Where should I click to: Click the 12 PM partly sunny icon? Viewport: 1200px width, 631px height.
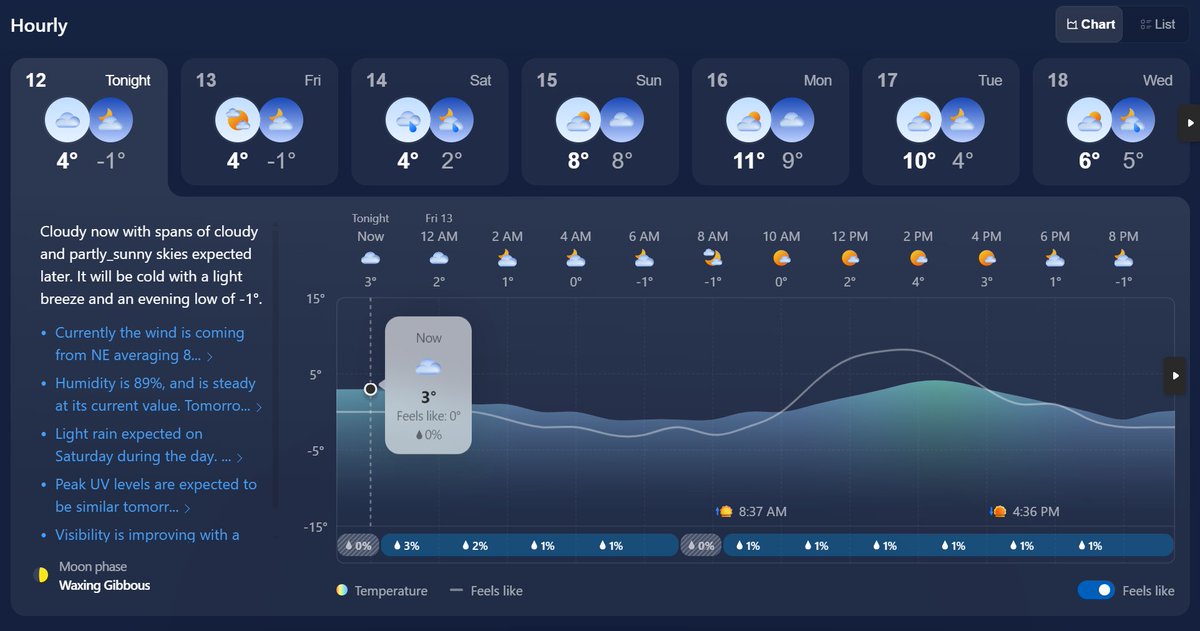tap(850, 258)
